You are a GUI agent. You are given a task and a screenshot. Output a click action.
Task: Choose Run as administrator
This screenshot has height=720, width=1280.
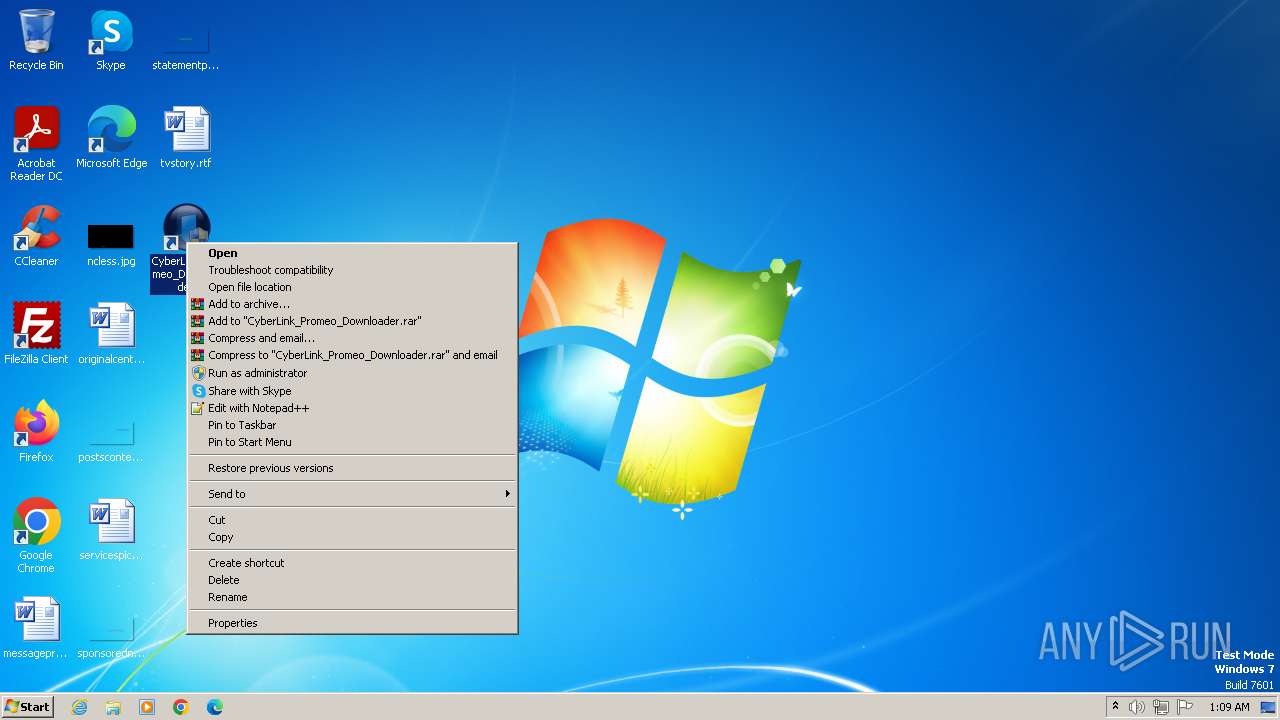pos(353,373)
